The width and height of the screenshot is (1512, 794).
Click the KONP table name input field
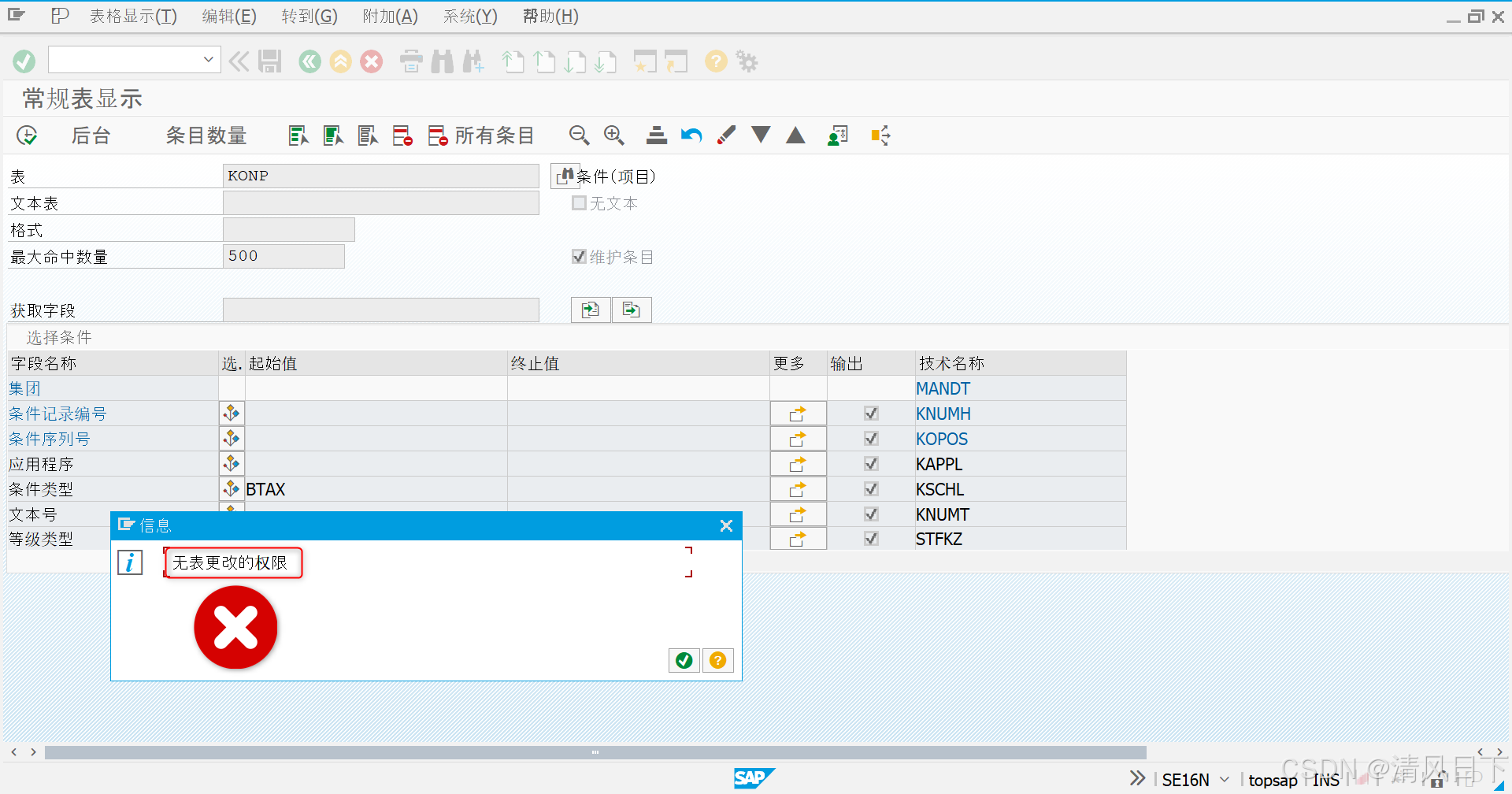pos(381,175)
